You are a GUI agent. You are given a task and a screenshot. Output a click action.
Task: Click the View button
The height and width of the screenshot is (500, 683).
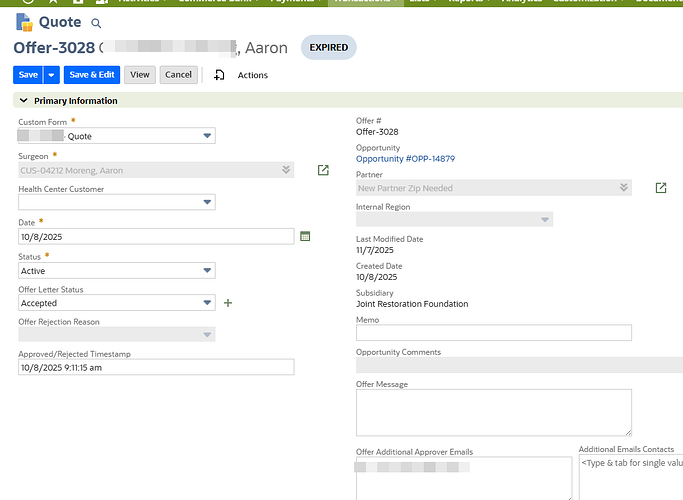pyautogui.click(x=140, y=75)
